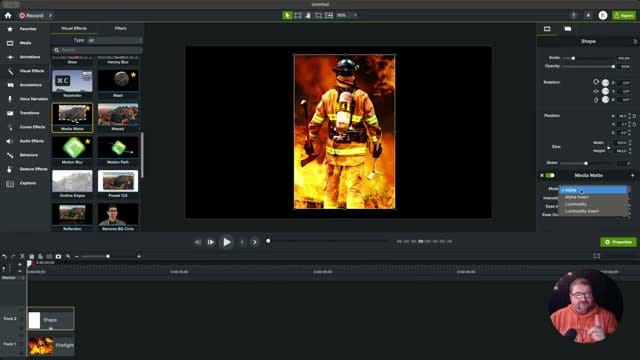
Task: Open the notifications bell icon
Action: [x=588, y=16]
